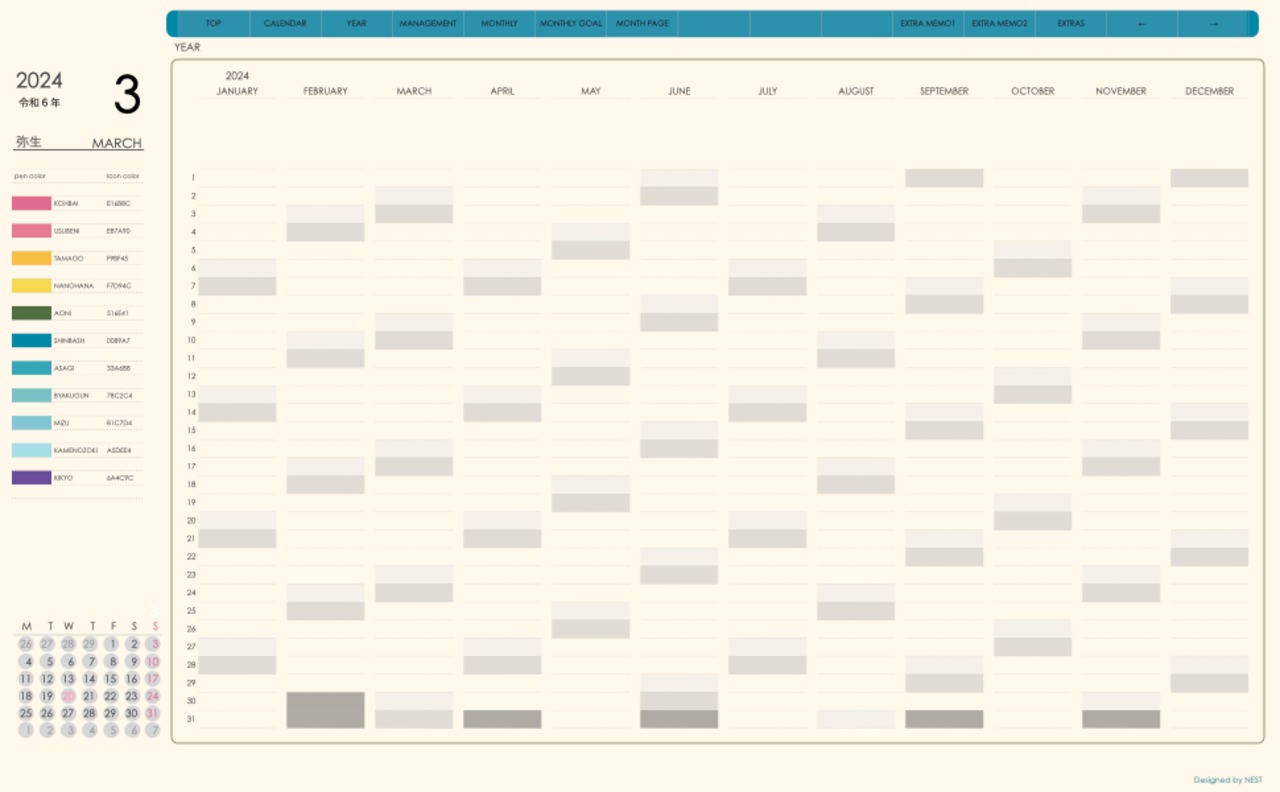The image size is (1280, 792).
Task: Click the FEBRUARY column header
Action: click(325, 91)
